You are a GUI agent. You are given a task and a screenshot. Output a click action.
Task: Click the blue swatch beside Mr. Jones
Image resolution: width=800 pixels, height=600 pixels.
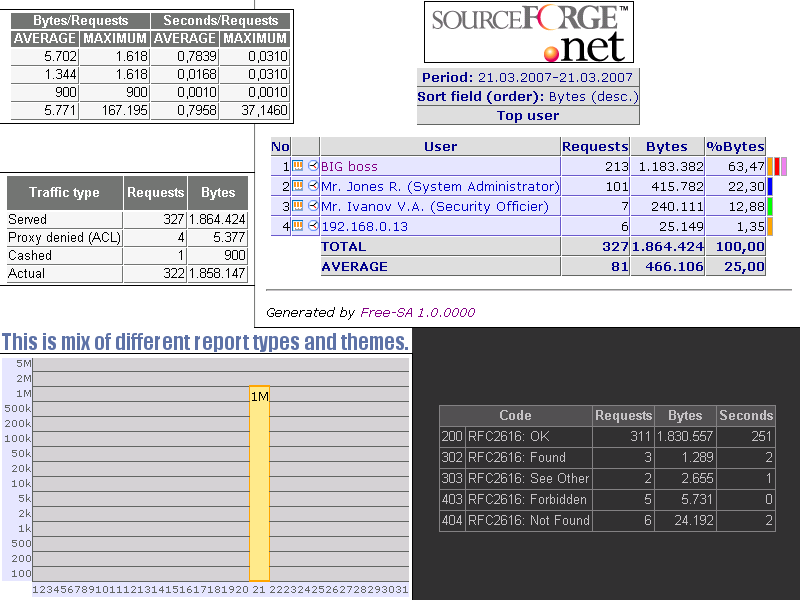tap(770, 186)
